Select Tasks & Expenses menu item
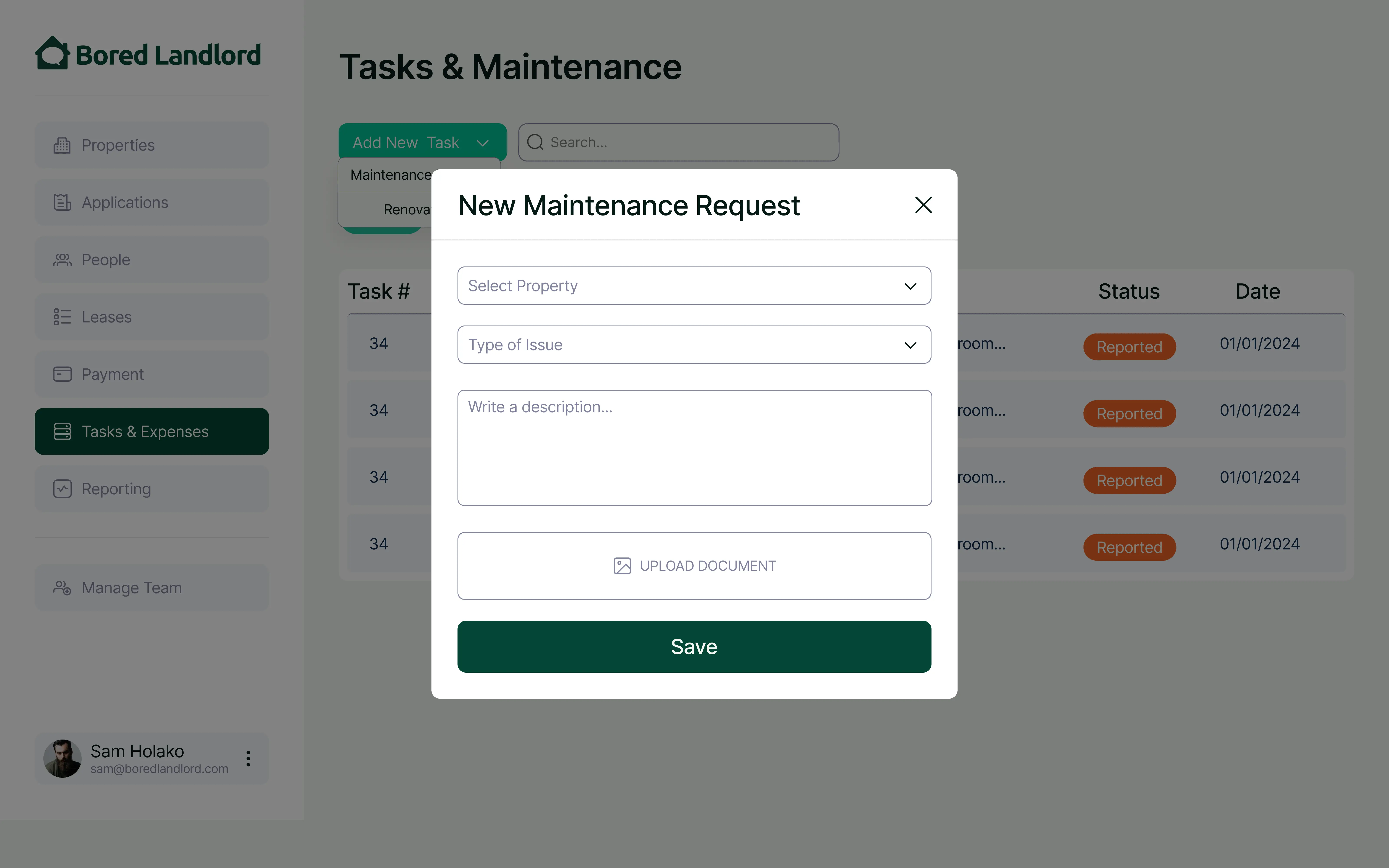Viewport: 1389px width, 868px height. (151, 431)
